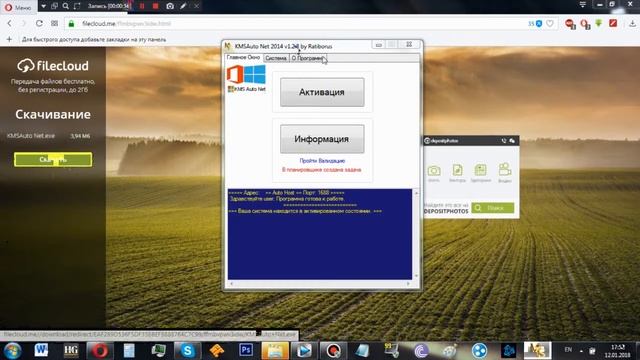
Task: Open Skype from the taskbar
Action: [187, 351]
